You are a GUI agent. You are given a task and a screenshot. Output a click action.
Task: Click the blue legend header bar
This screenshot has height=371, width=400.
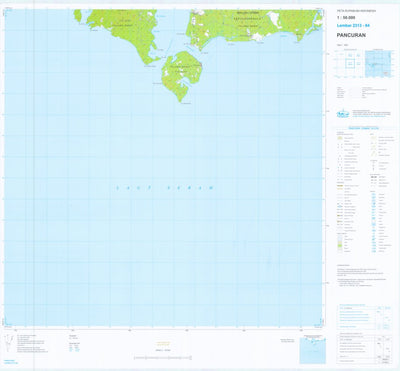[x=363, y=128]
